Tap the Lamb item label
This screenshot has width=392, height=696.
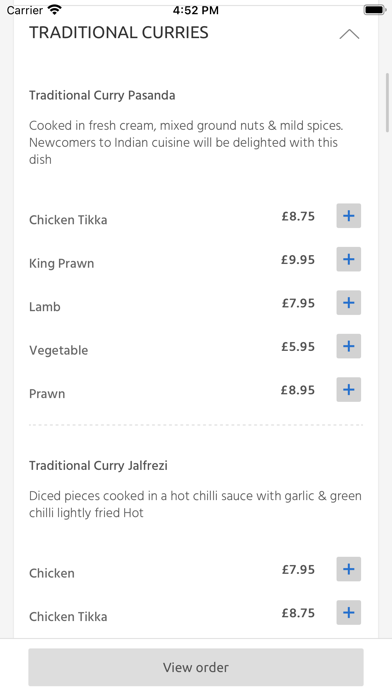point(45,307)
